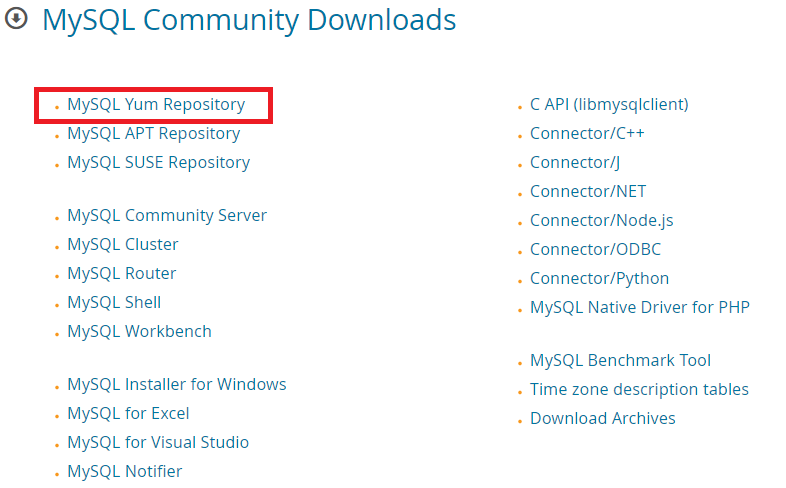Open the Connector/Python link
Viewport: 786px width, 488px height.
(x=600, y=279)
